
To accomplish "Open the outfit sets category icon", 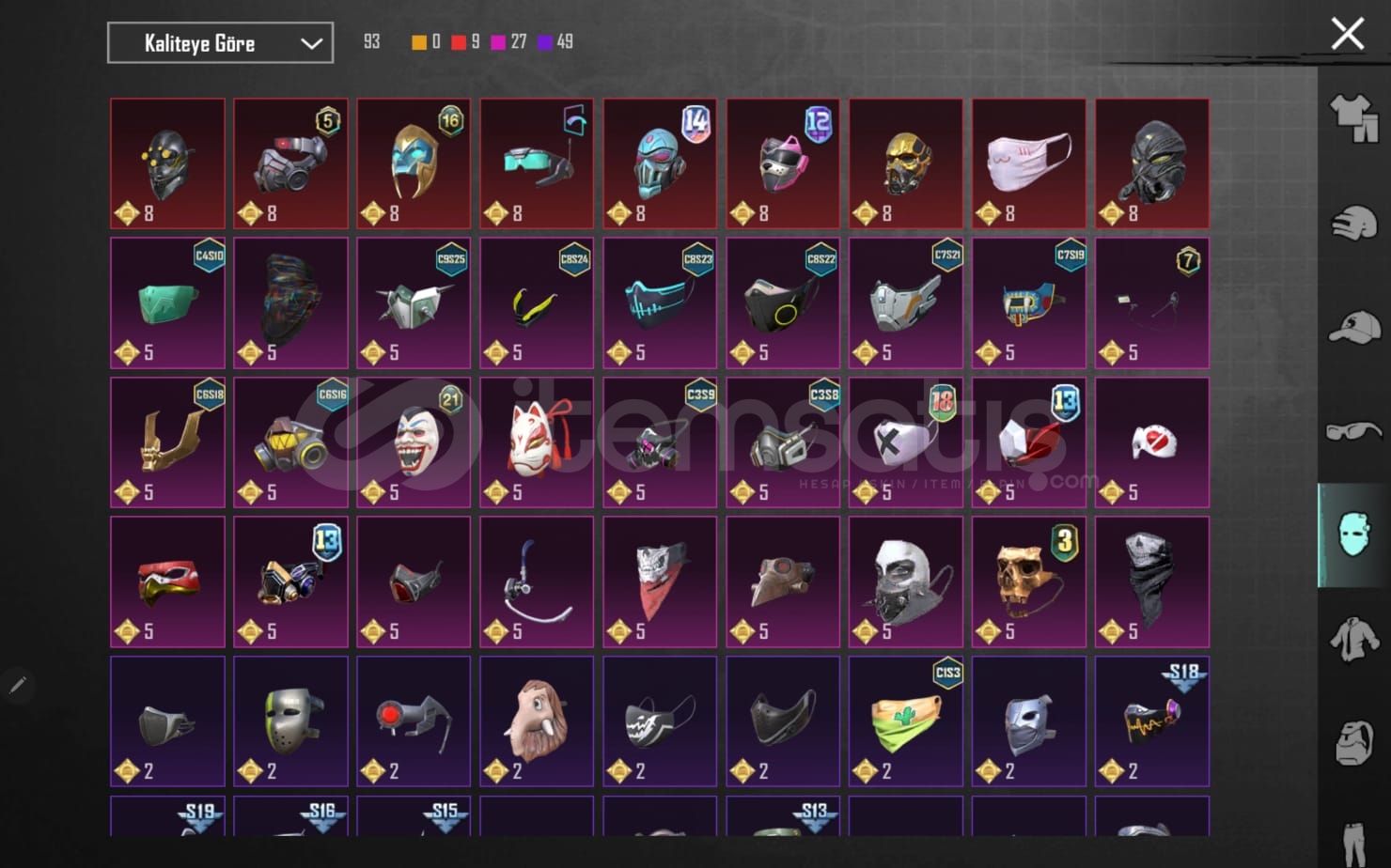I will click(x=1353, y=118).
